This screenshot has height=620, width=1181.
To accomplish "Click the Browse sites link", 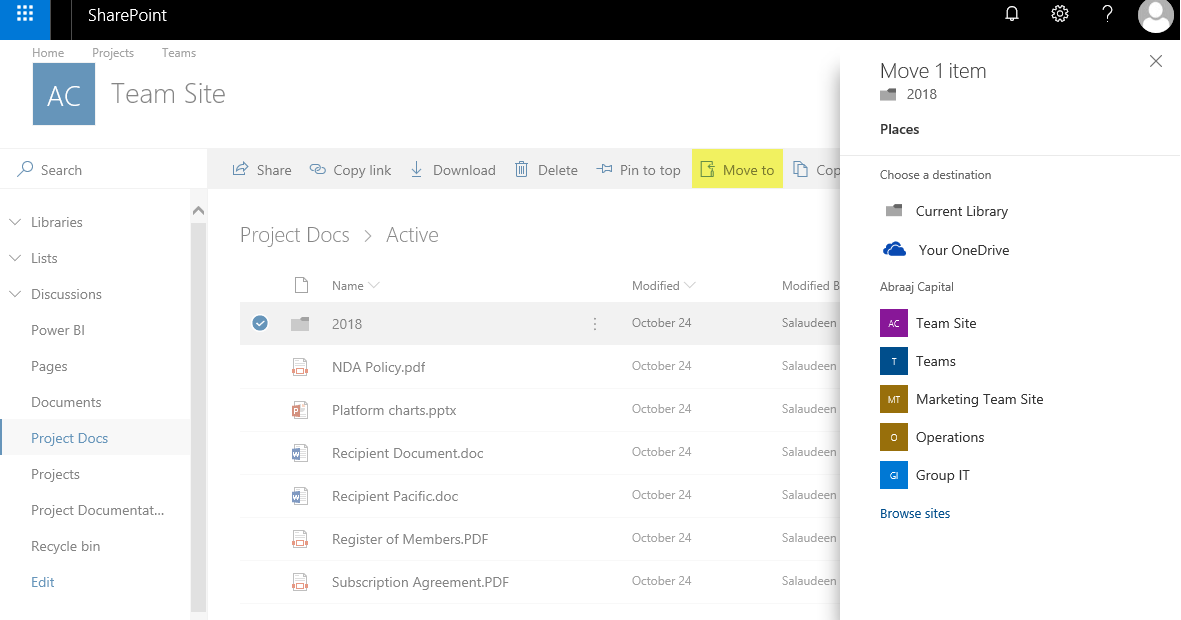I will 914,513.
